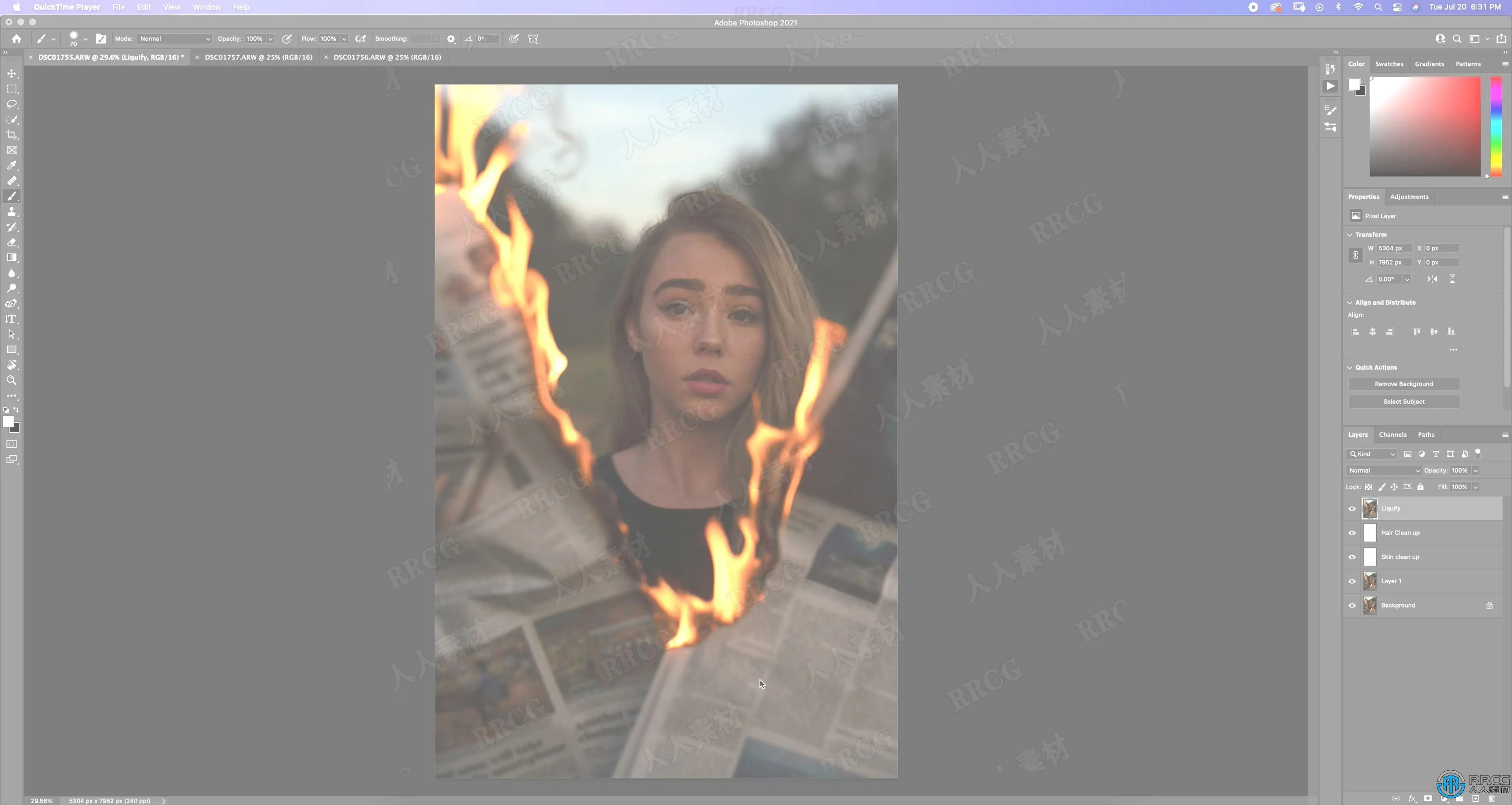Toggle visibility of Hair Clean up layer
Image resolution: width=1512 pixels, height=805 pixels.
click(1352, 533)
